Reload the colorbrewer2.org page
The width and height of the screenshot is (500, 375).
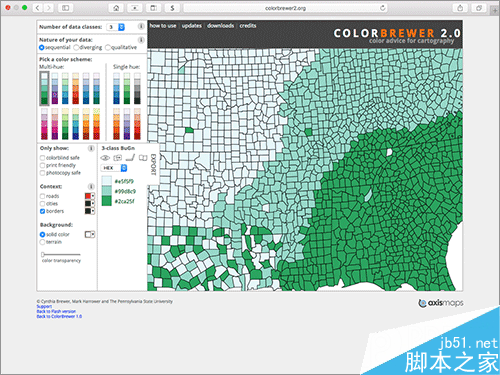tap(382, 8)
